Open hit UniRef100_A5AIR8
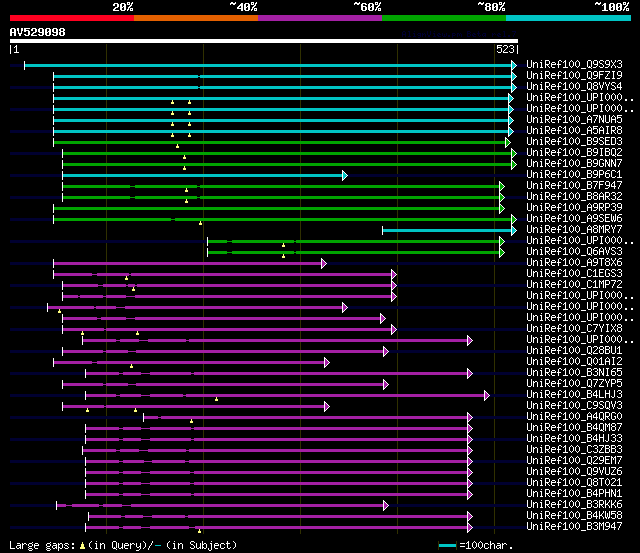 [x=574, y=130]
